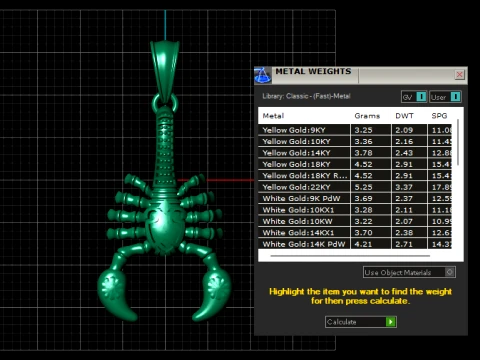
Task: Click the horizontal scrollbar under metal list
Action: click(350, 256)
